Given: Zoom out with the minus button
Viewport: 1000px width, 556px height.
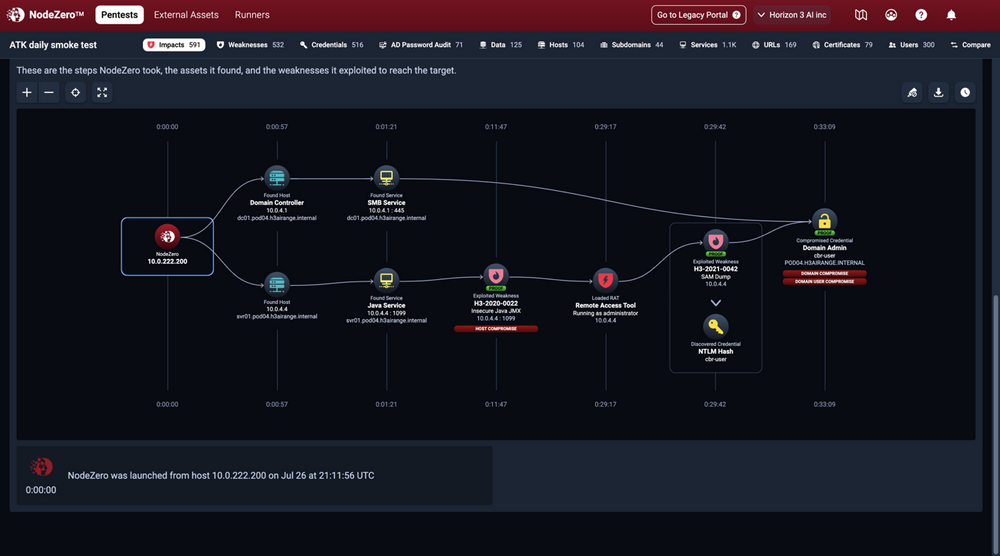Looking at the screenshot, I should coord(49,92).
